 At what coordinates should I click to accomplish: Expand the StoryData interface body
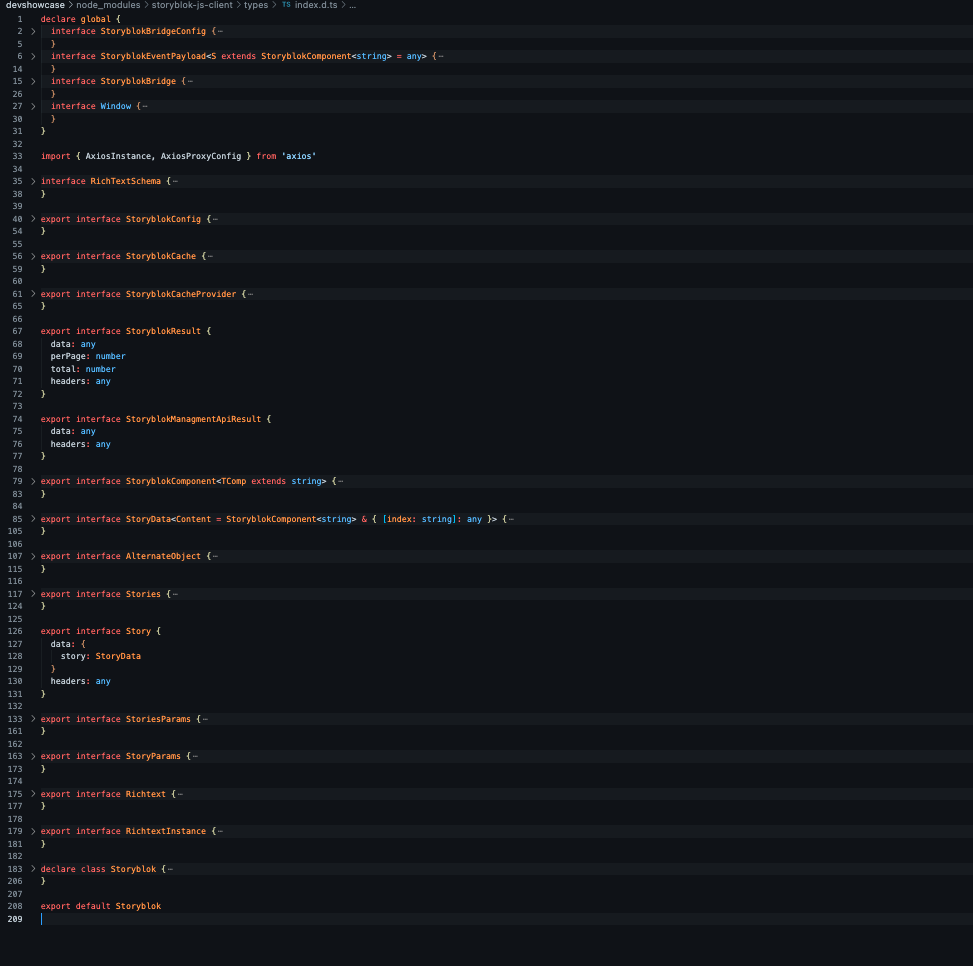click(32, 519)
